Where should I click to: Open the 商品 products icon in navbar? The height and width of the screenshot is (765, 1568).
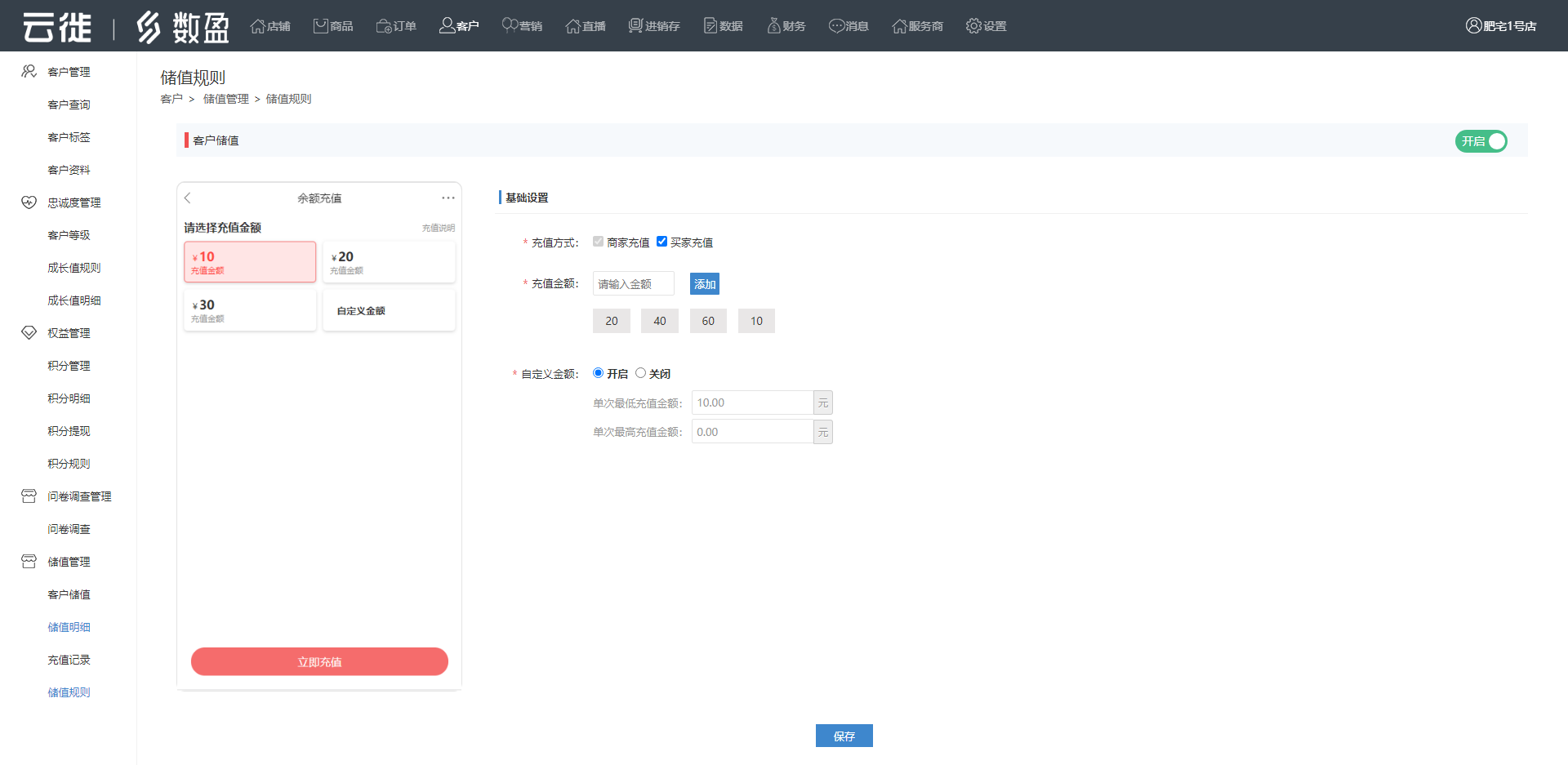(321, 26)
